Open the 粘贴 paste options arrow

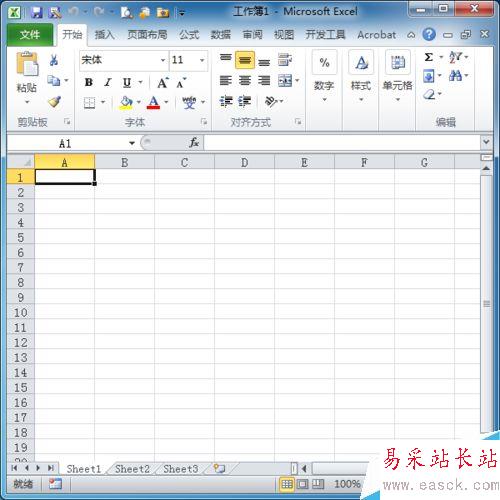[x=27, y=101]
